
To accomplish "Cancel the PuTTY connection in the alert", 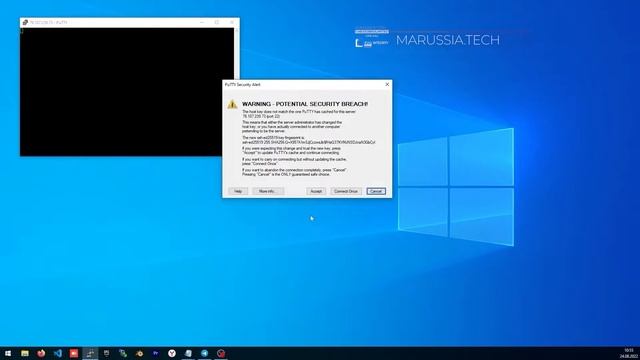I will (x=376, y=191).
